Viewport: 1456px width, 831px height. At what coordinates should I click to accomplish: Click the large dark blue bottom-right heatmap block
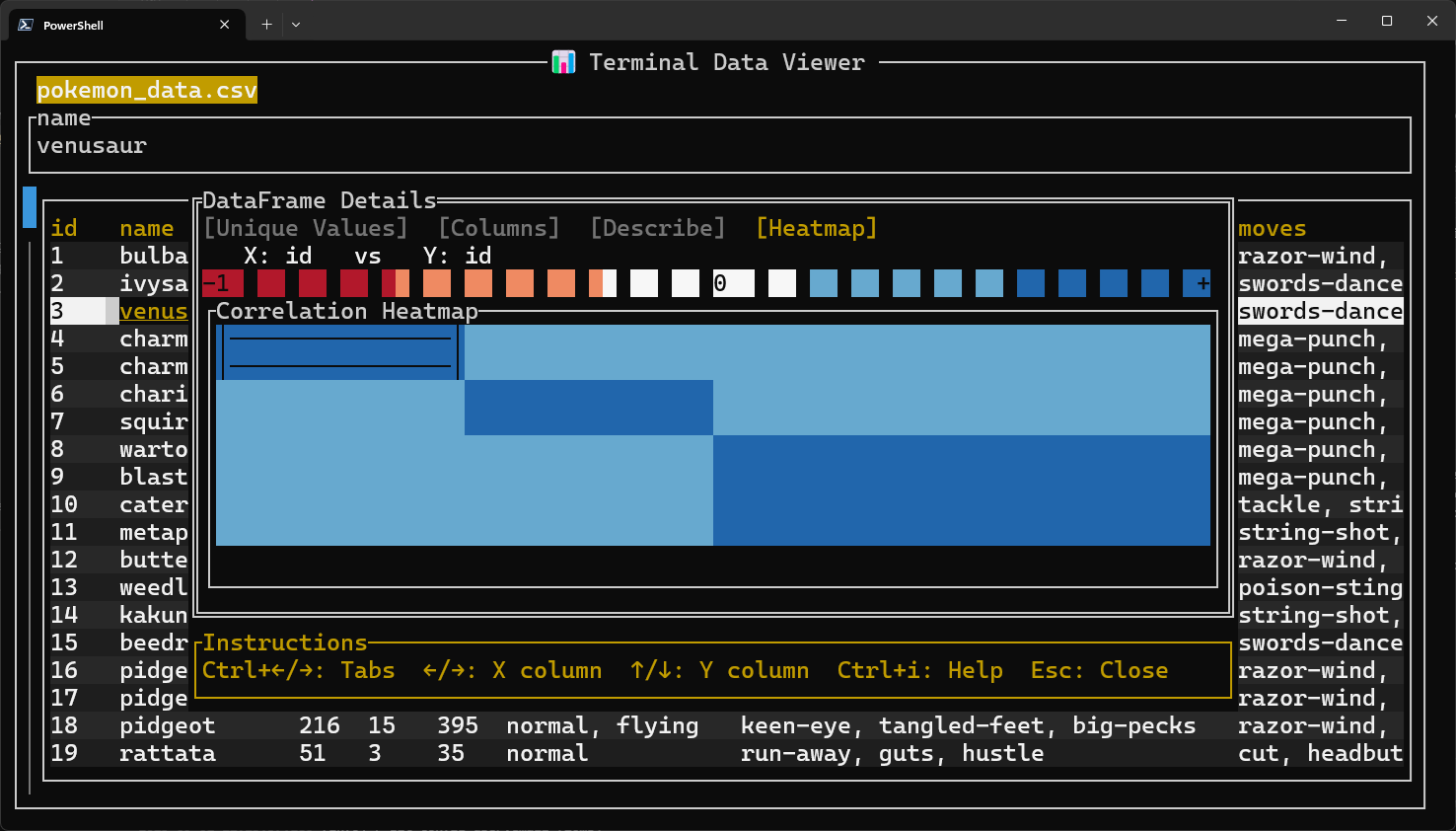coord(962,491)
